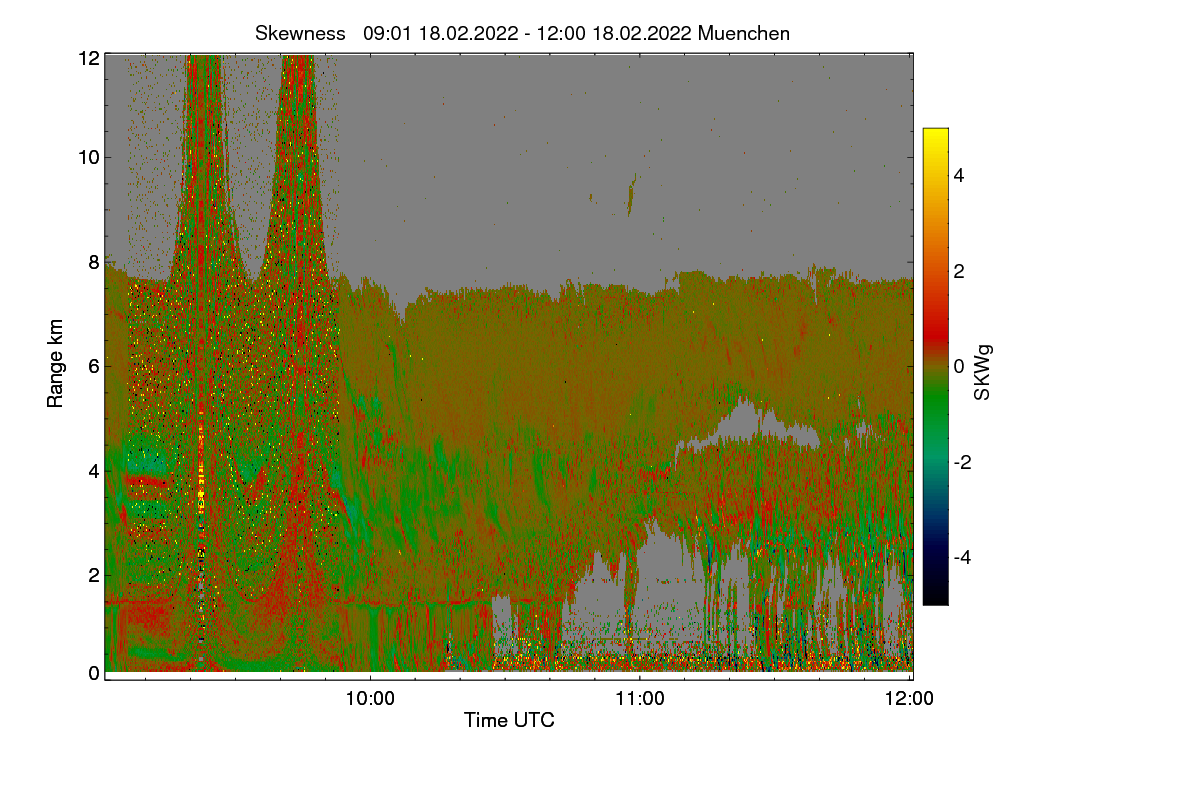Click the range axis tick label 0

coord(93,673)
